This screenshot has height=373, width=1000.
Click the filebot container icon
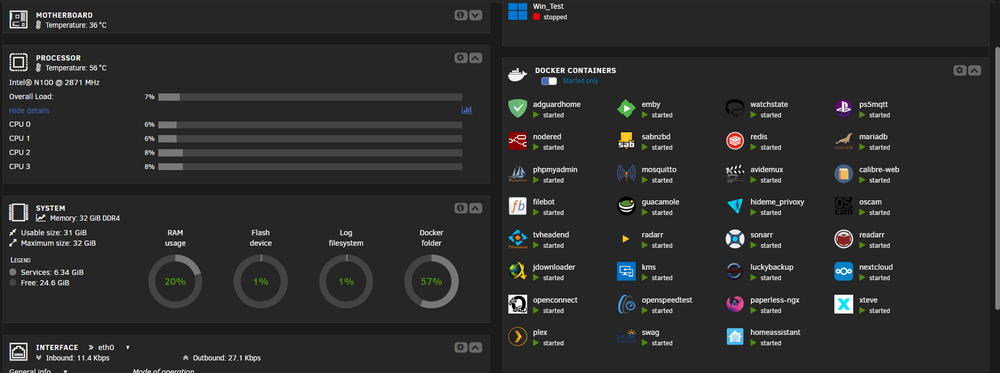[517, 207]
